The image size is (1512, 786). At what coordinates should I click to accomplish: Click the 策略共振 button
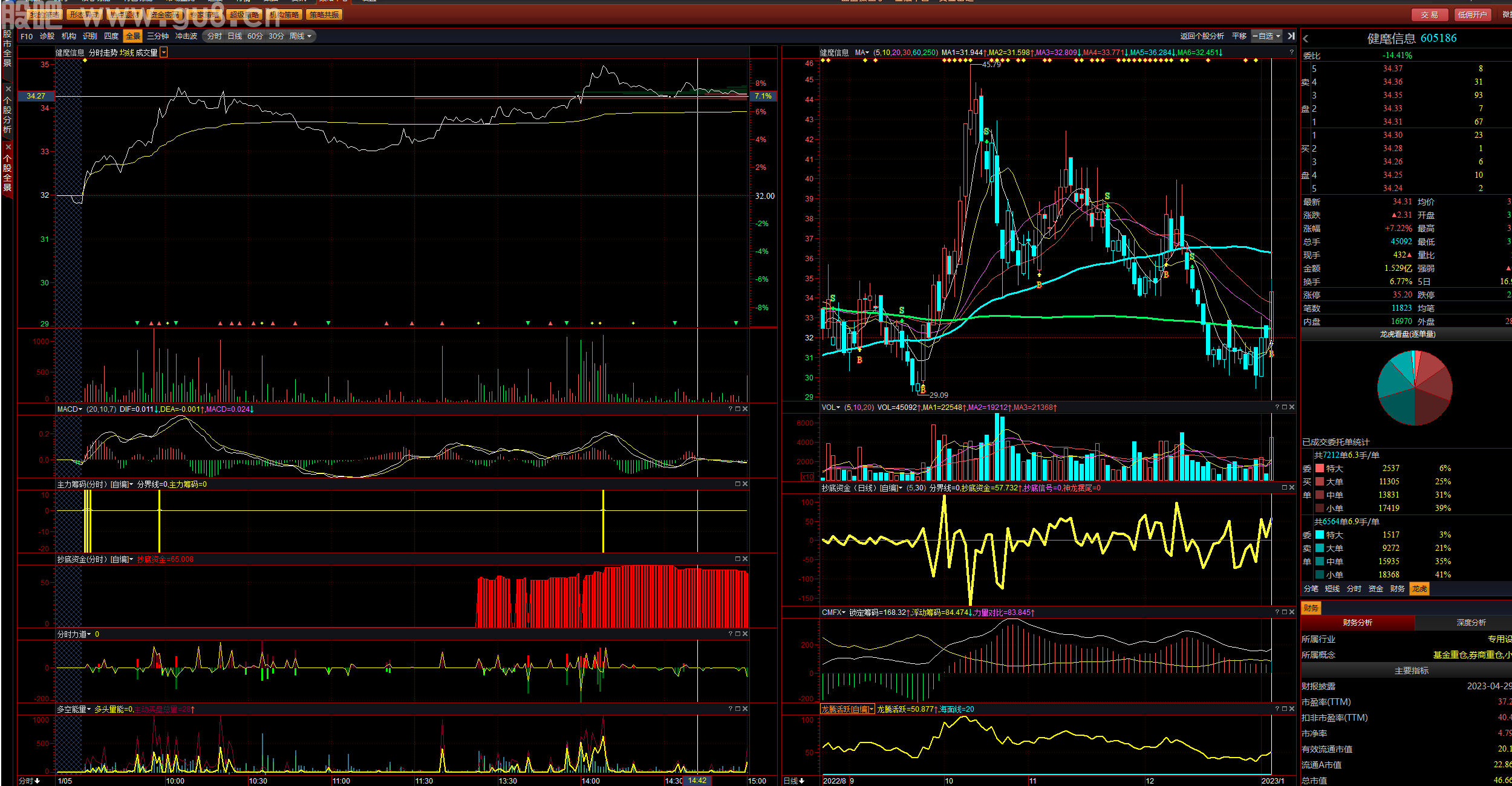pyautogui.click(x=324, y=15)
